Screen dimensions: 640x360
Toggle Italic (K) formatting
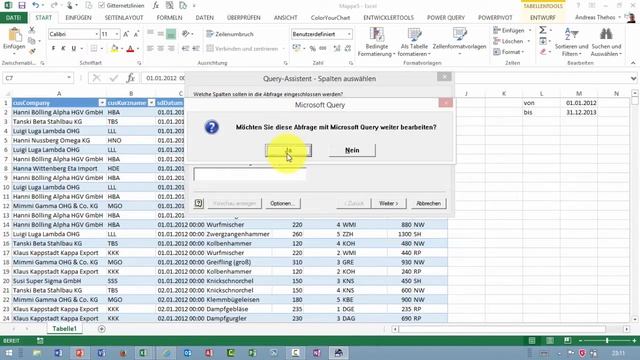pyautogui.click(x=63, y=49)
